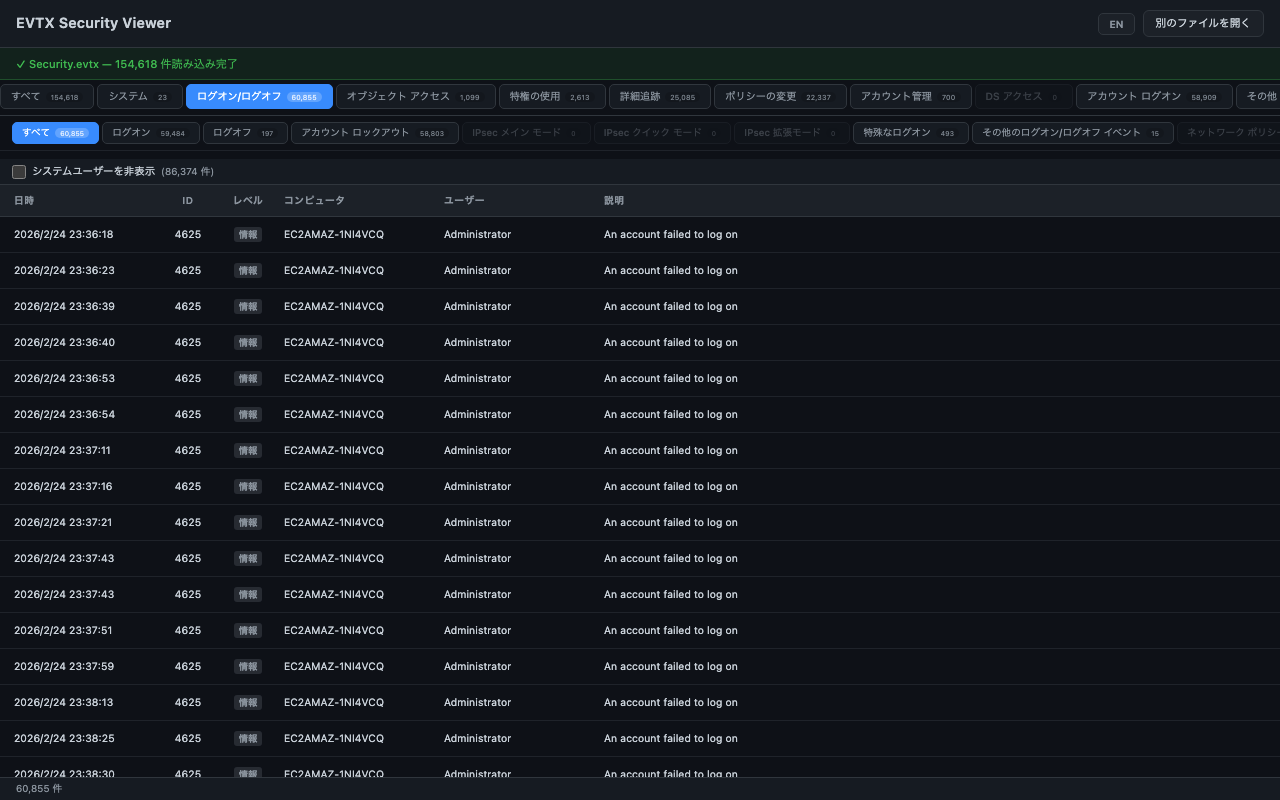1280x800 pixels.
Task: Switch language with the EN button
Action: (1116, 24)
